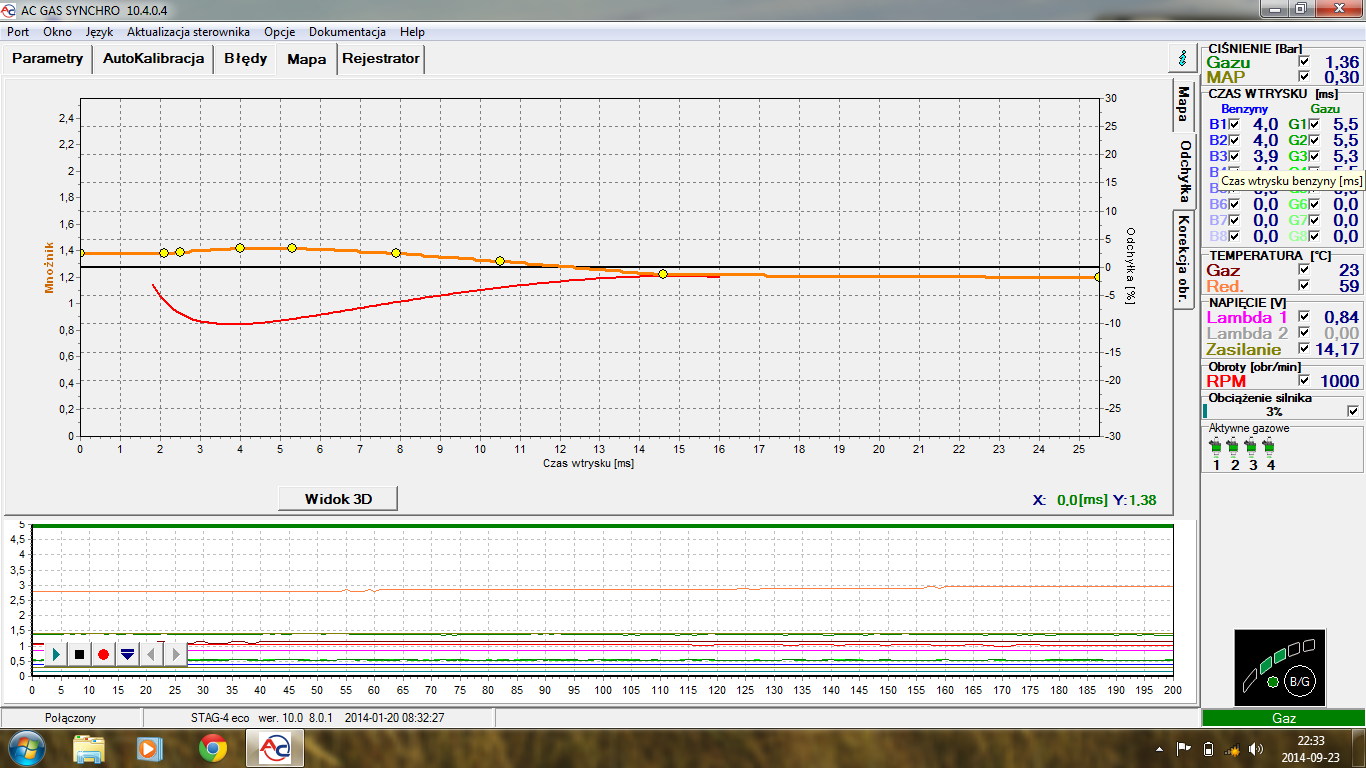Click the Widok 3D button

click(338, 498)
